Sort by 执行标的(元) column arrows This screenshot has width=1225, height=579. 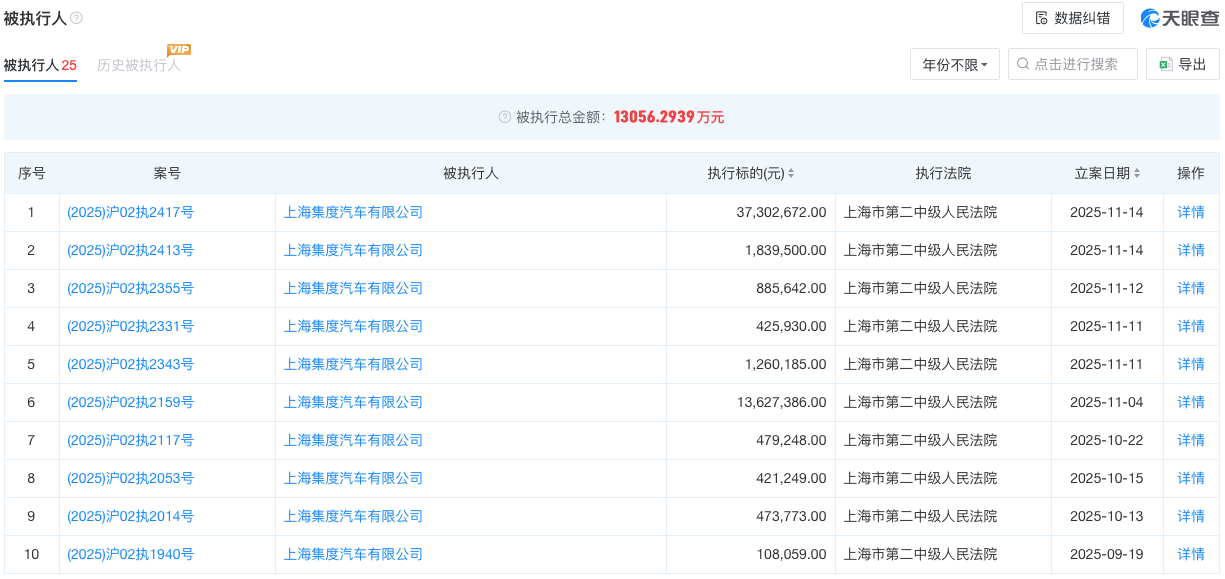click(x=791, y=174)
